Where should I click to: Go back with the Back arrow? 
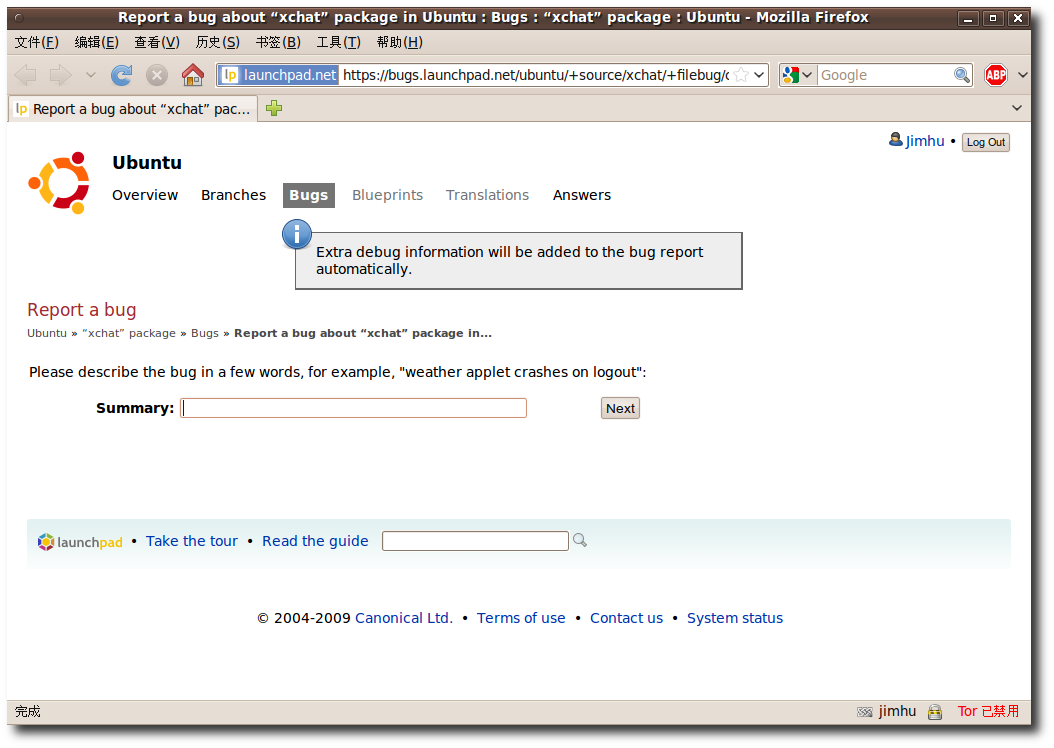(x=26, y=75)
